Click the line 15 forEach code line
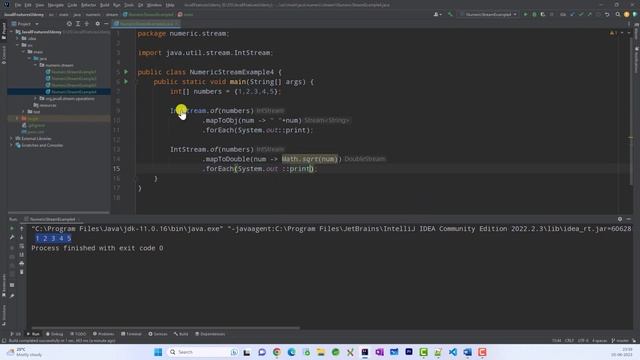The height and width of the screenshot is (360, 640). (260, 169)
